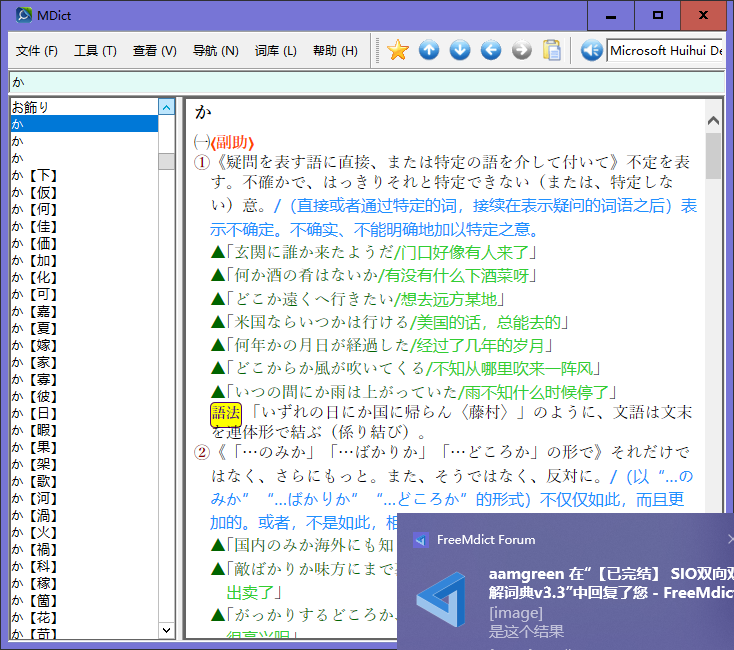
Task: Select か【価】 in the word list
Action: click(x=84, y=243)
